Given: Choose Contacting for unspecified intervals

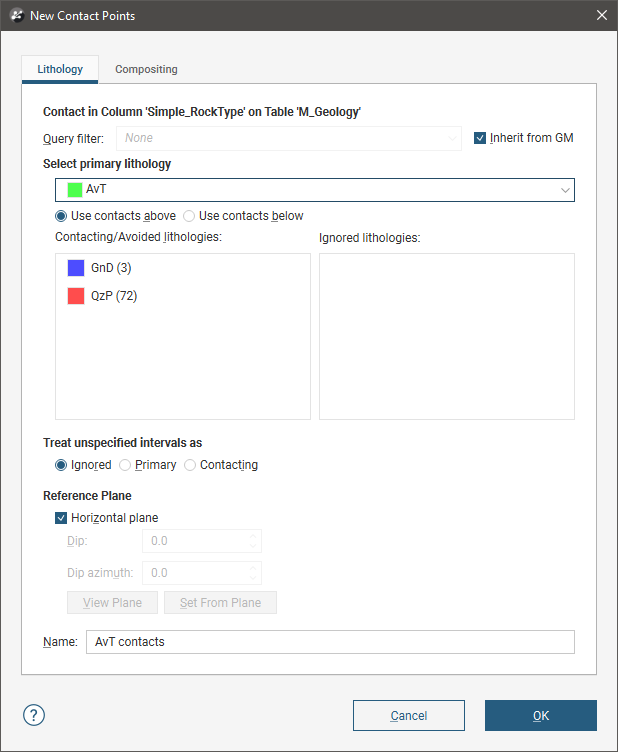Looking at the screenshot, I should [x=190, y=465].
